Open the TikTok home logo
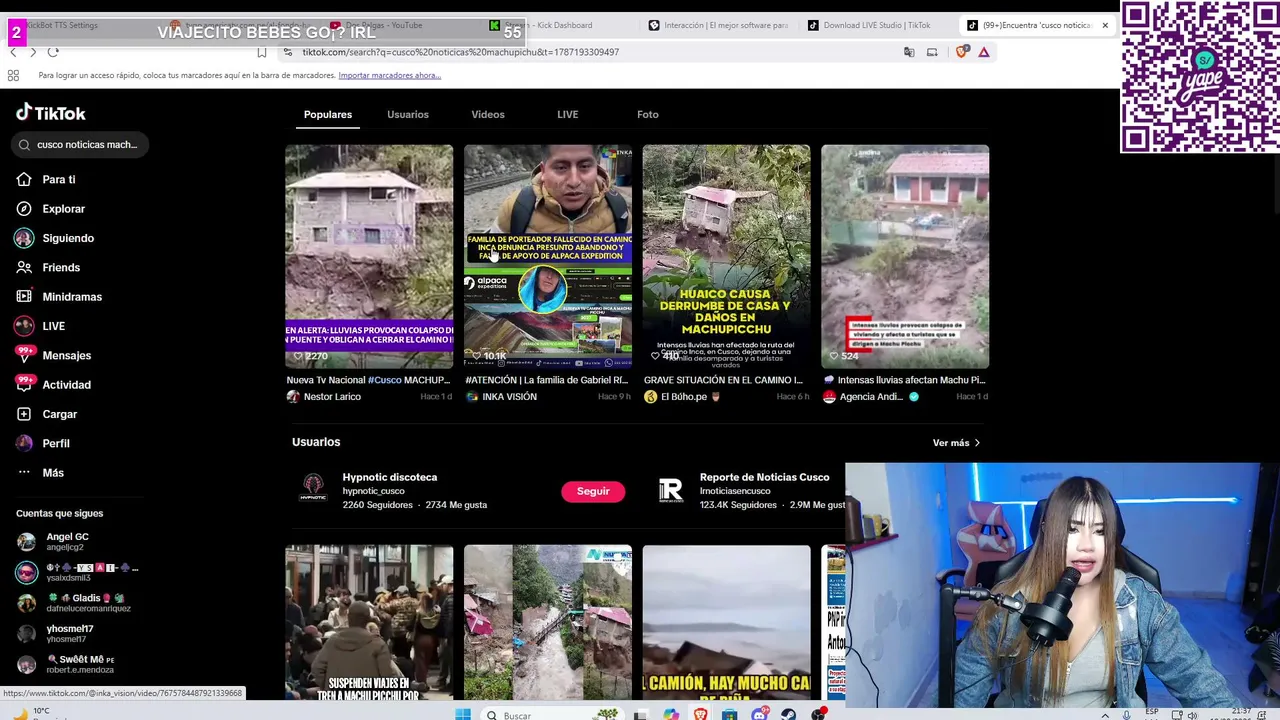1280x720 pixels. (x=51, y=113)
